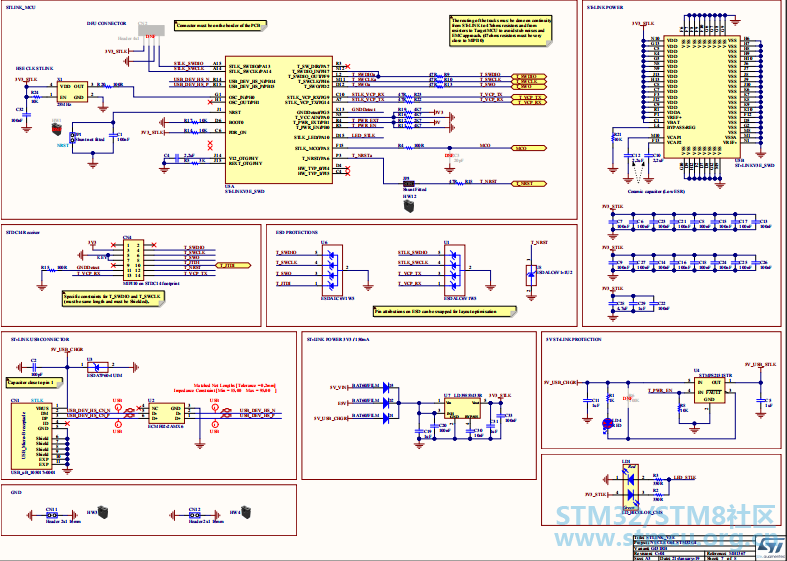
Task: Click the U3 ESD diode on 5V_USB_CHGR
Action: coord(98,367)
